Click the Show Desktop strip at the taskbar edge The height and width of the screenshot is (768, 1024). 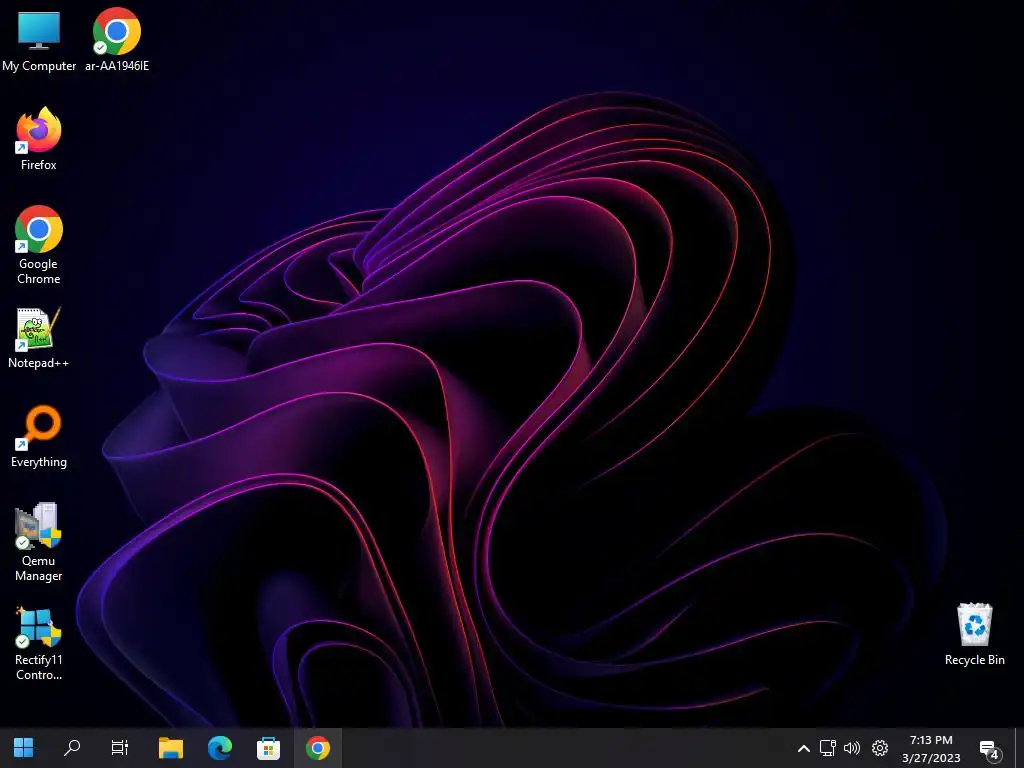(x=1019, y=748)
